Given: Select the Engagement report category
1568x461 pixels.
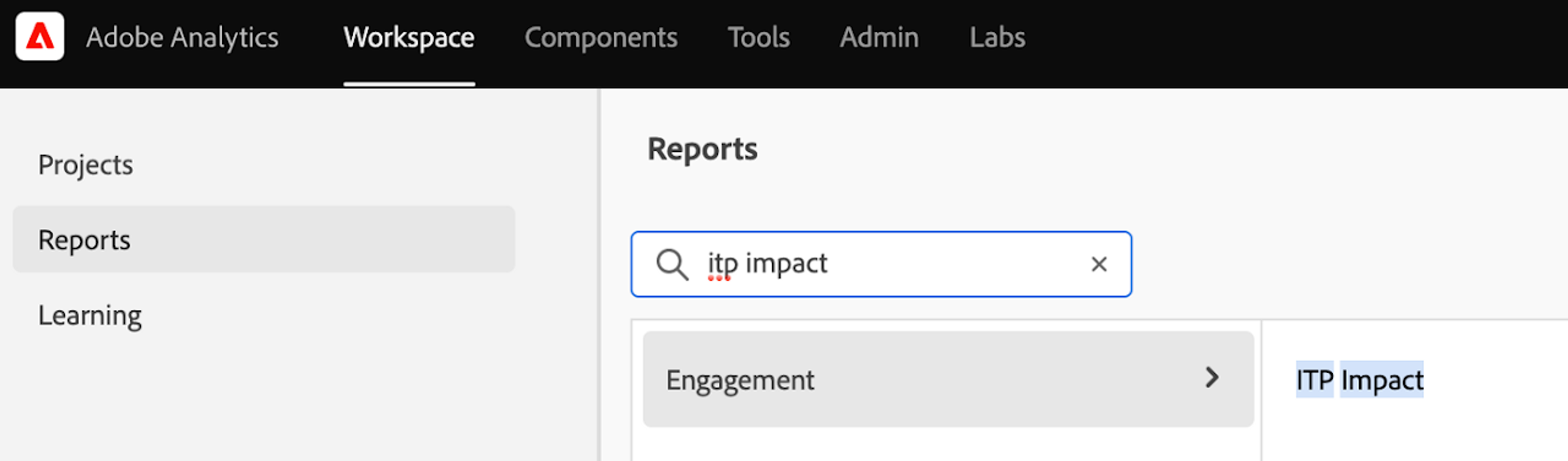Looking at the screenshot, I should 740,379.
